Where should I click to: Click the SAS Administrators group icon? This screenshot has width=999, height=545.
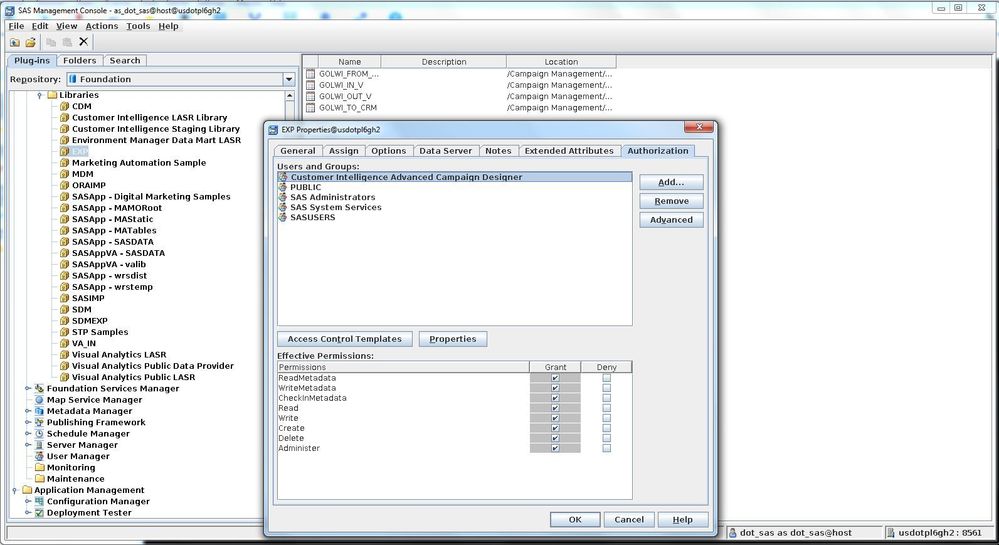(283, 198)
